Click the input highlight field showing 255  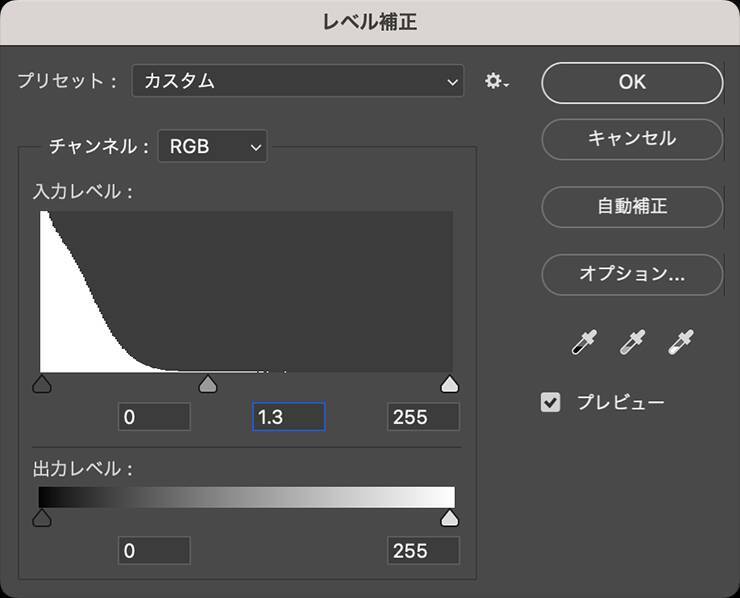tap(423, 417)
